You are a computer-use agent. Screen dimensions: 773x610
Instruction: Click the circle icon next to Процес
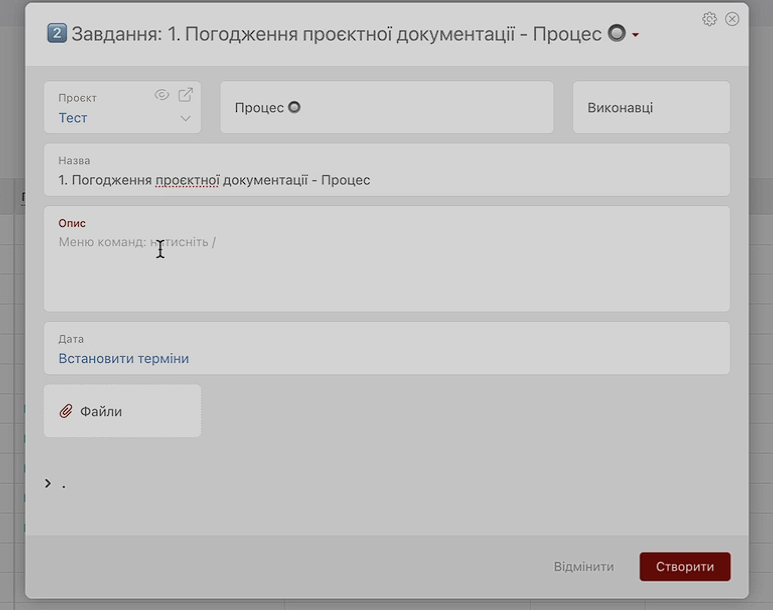click(294, 107)
